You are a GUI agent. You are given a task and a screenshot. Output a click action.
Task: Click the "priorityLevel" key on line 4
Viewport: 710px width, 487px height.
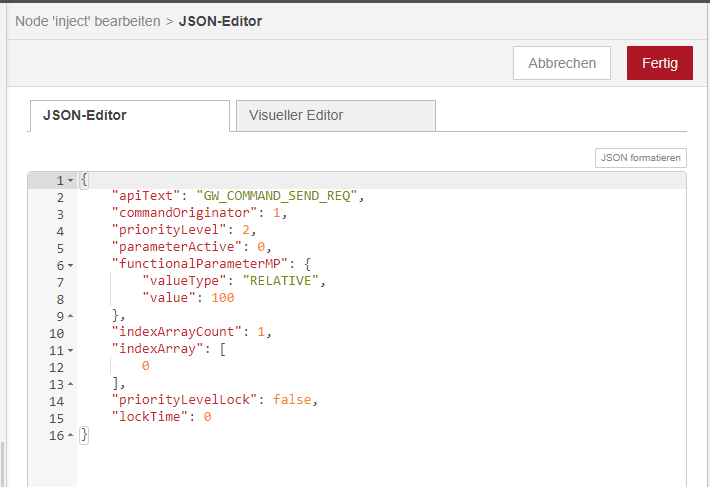click(168, 230)
